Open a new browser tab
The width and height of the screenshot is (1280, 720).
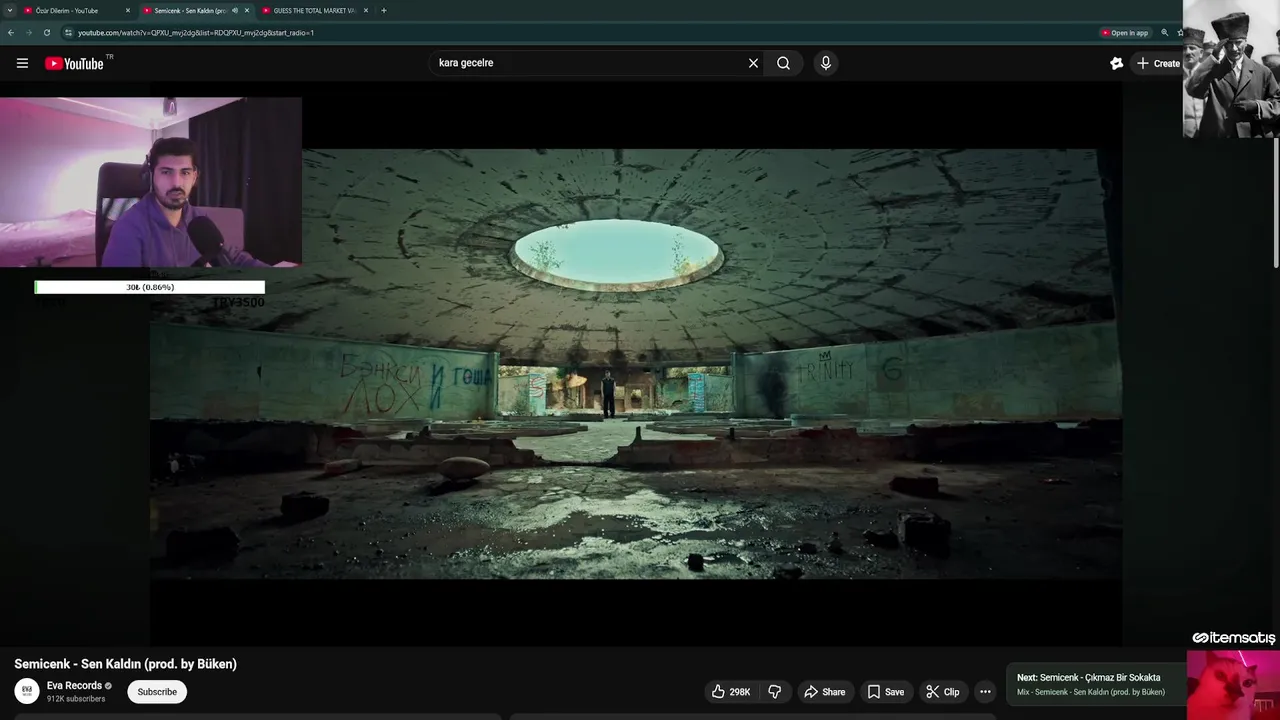[384, 11]
